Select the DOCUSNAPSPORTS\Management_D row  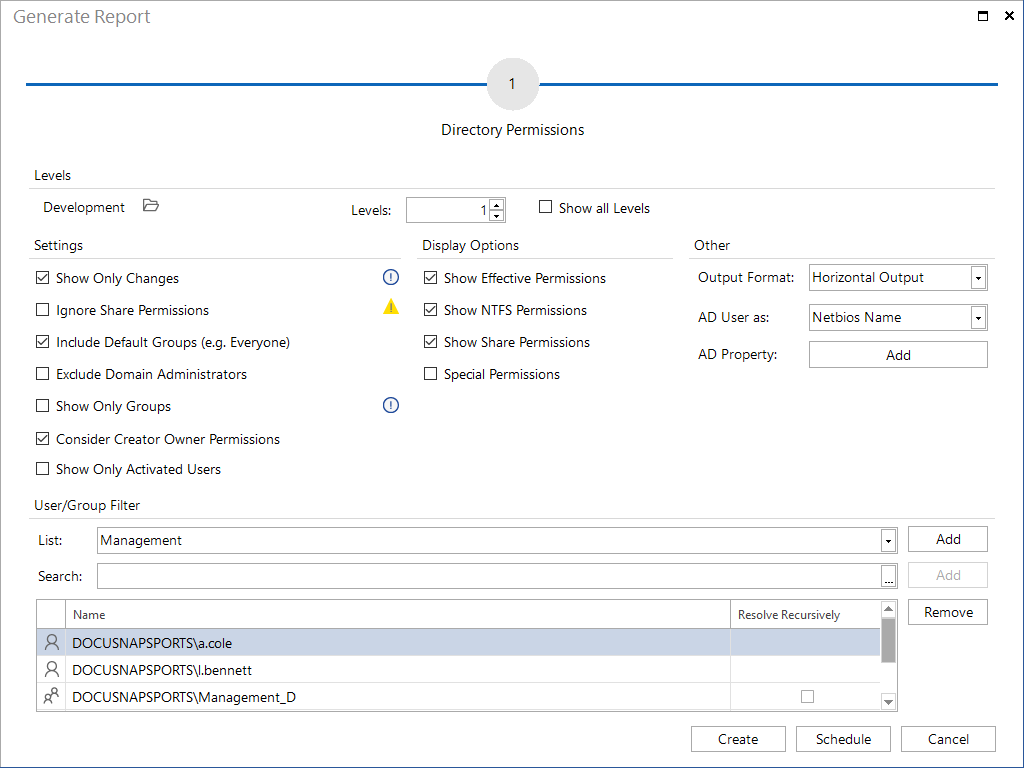pos(458,697)
